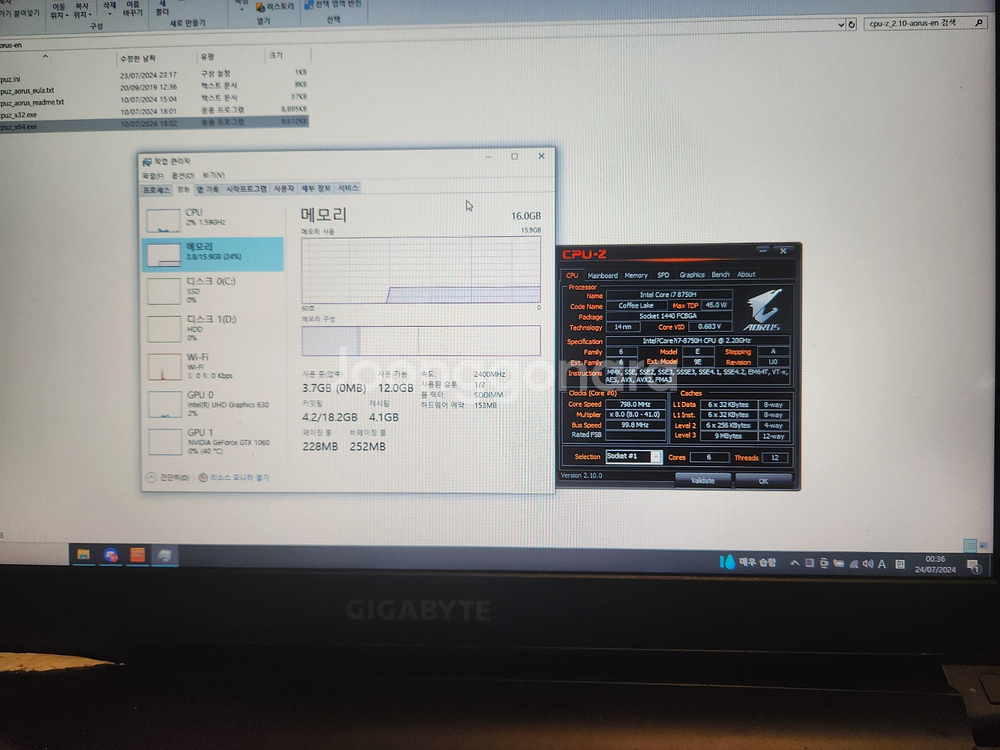Open the 삭제 (delete) dropdown in ribbon

[x=109, y=8]
